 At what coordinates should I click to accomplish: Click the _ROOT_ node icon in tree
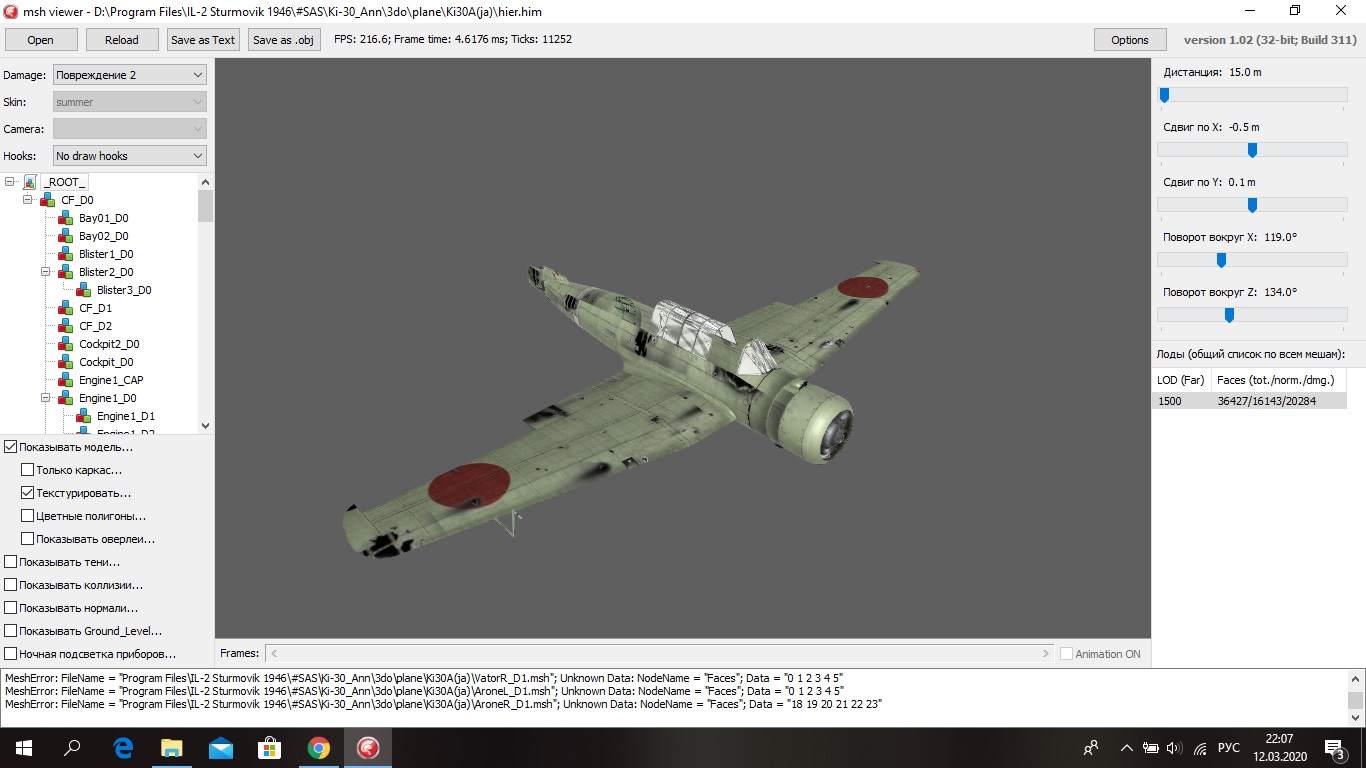click(30, 182)
